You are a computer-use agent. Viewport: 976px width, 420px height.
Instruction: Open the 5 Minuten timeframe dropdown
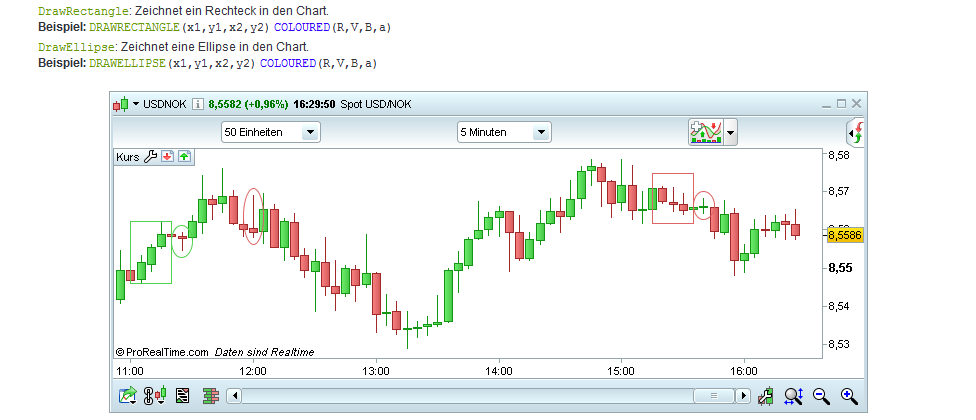coord(504,132)
